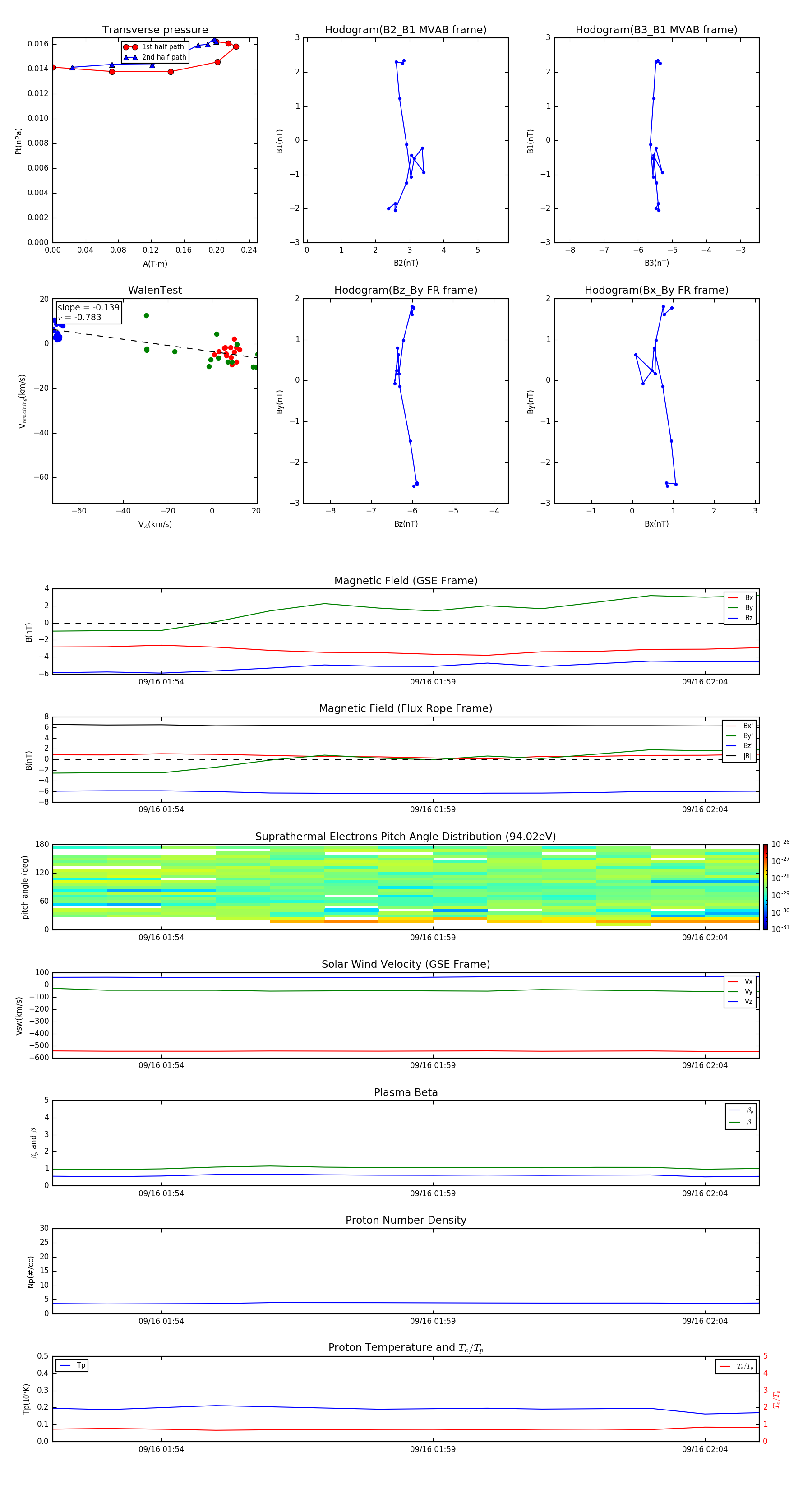Click the pitch angle color bar
The height and width of the screenshot is (1489, 812).
765,887
